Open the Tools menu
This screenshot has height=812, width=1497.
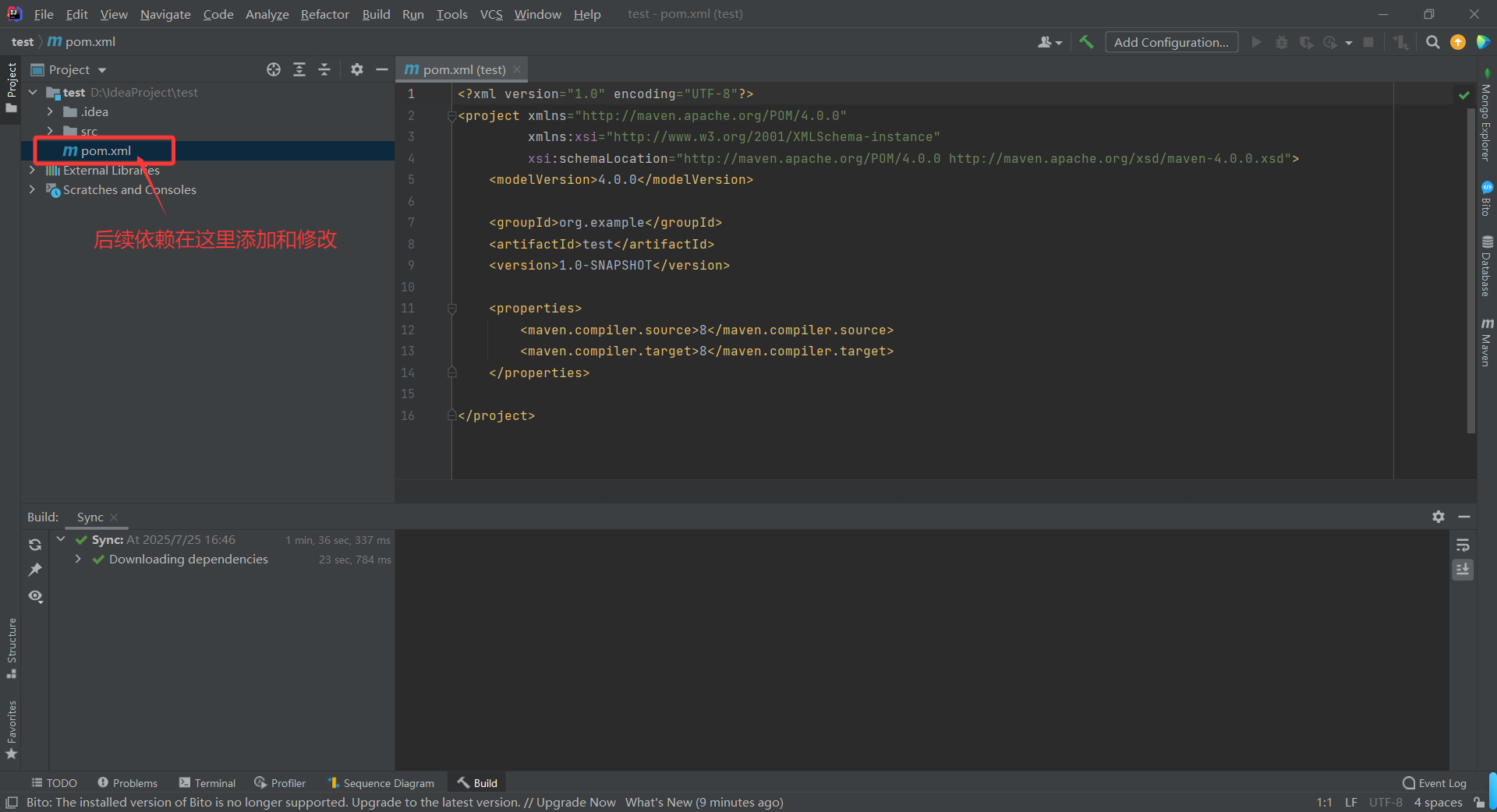(x=451, y=14)
